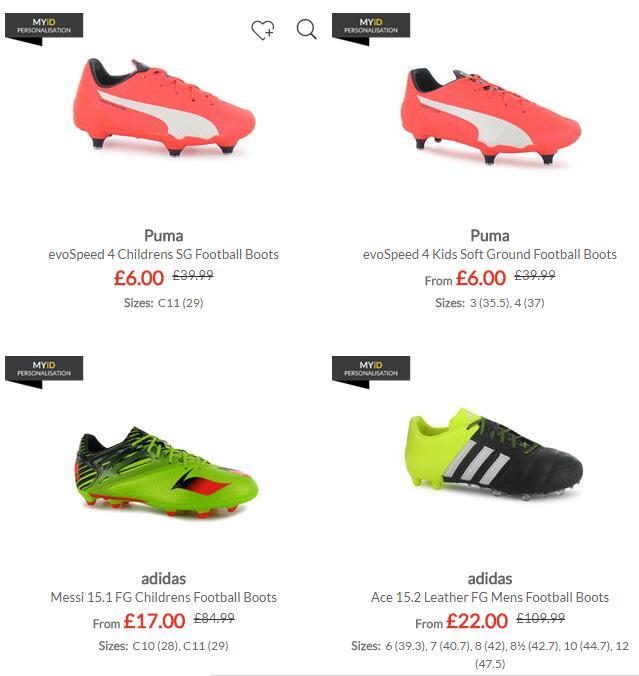Viewport: 639px width, 676px height.
Task: Click MYiD badge on Puma Childrens boots
Action: point(44,29)
